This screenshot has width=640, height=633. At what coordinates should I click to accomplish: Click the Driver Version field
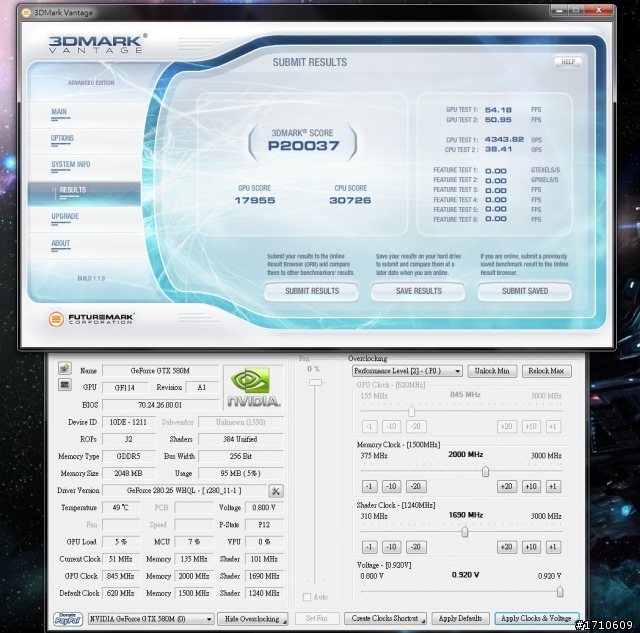pyautogui.click(x=184, y=491)
